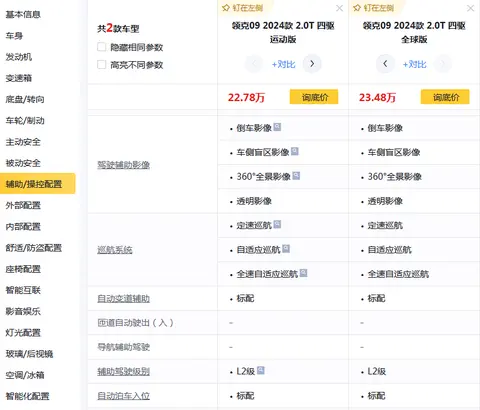Move 全球版 column left with the arrow
The width and height of the screenshot is (480, 410).
tap(385, 63)
